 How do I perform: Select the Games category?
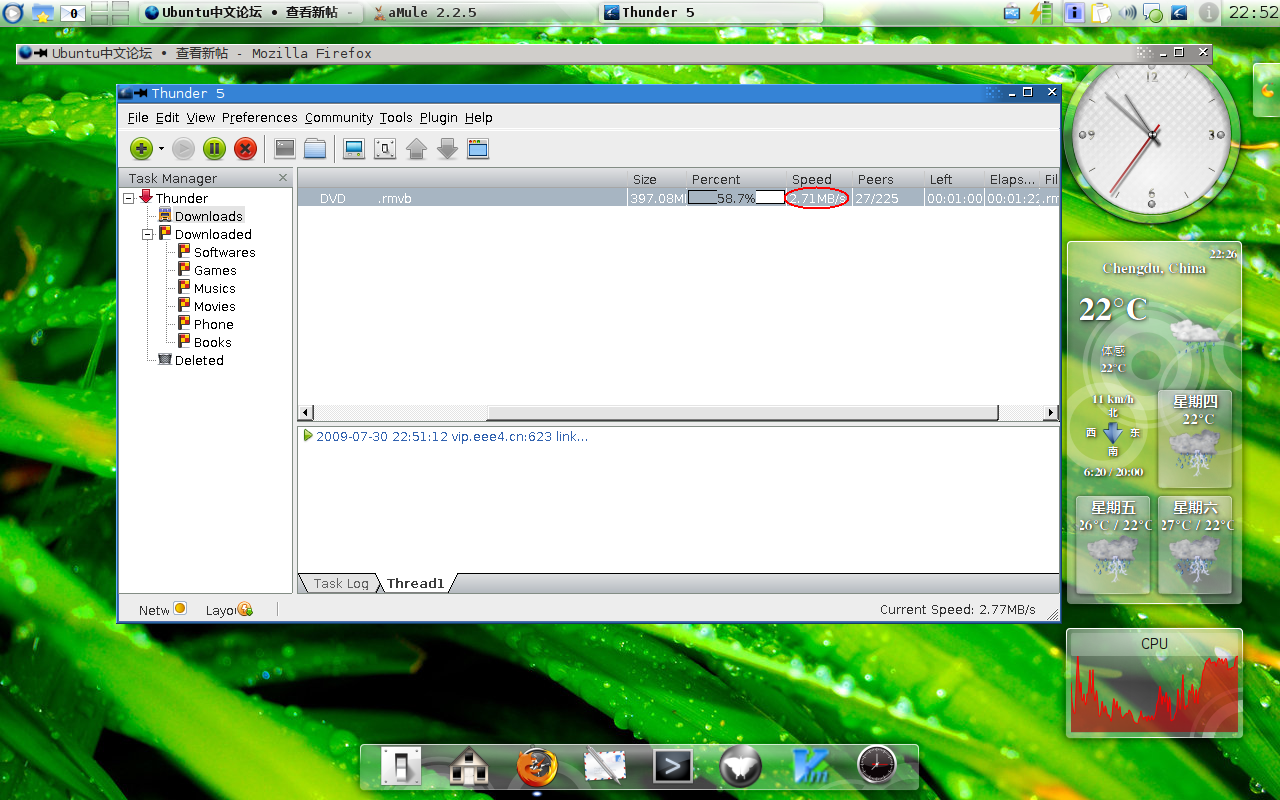215,270
